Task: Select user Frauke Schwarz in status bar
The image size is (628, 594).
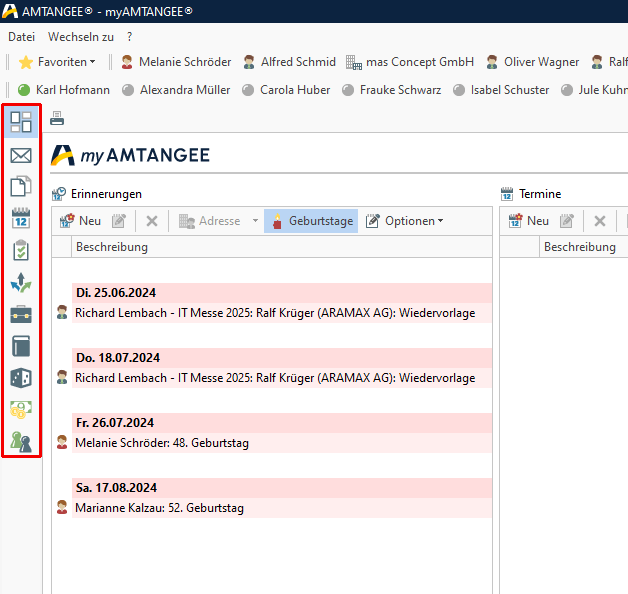Action: tap(391, 90)
